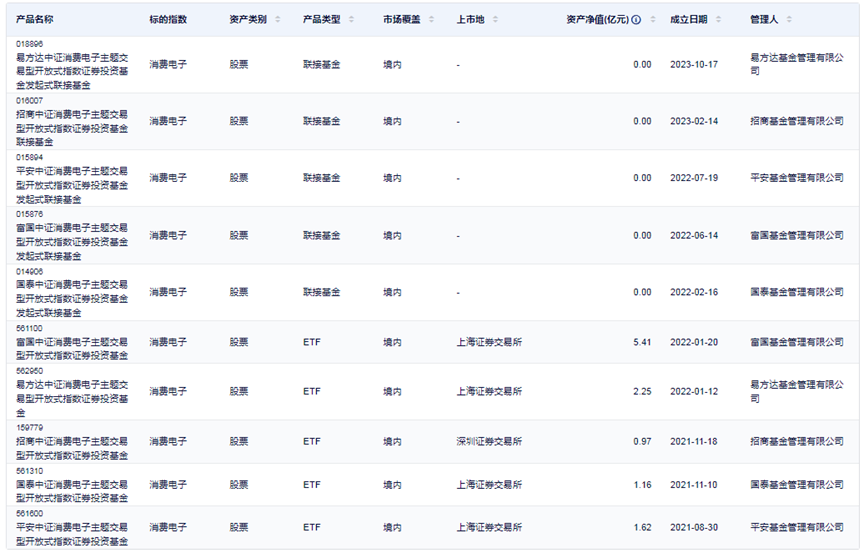Sort the table by 产品类型
864x553 pixels.
(x=352, y=20)
